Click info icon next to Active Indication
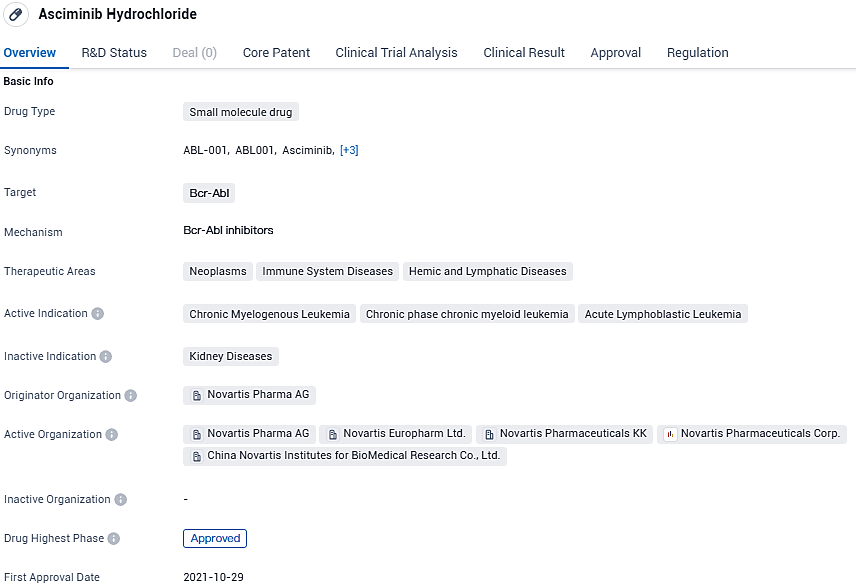This screenshot has height=588, width=856. 98,314
